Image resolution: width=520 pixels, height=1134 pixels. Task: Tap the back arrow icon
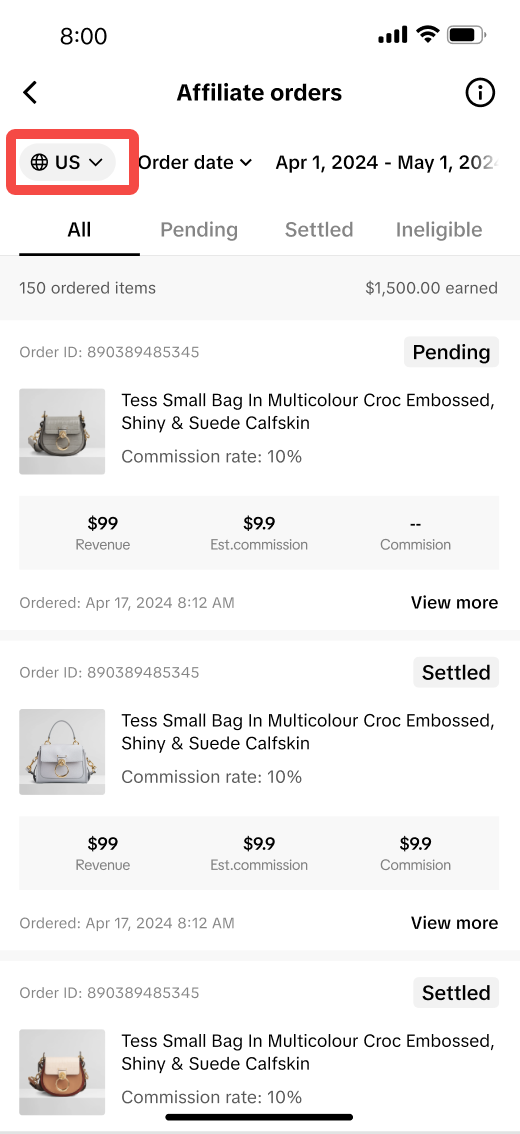[30, 93]
